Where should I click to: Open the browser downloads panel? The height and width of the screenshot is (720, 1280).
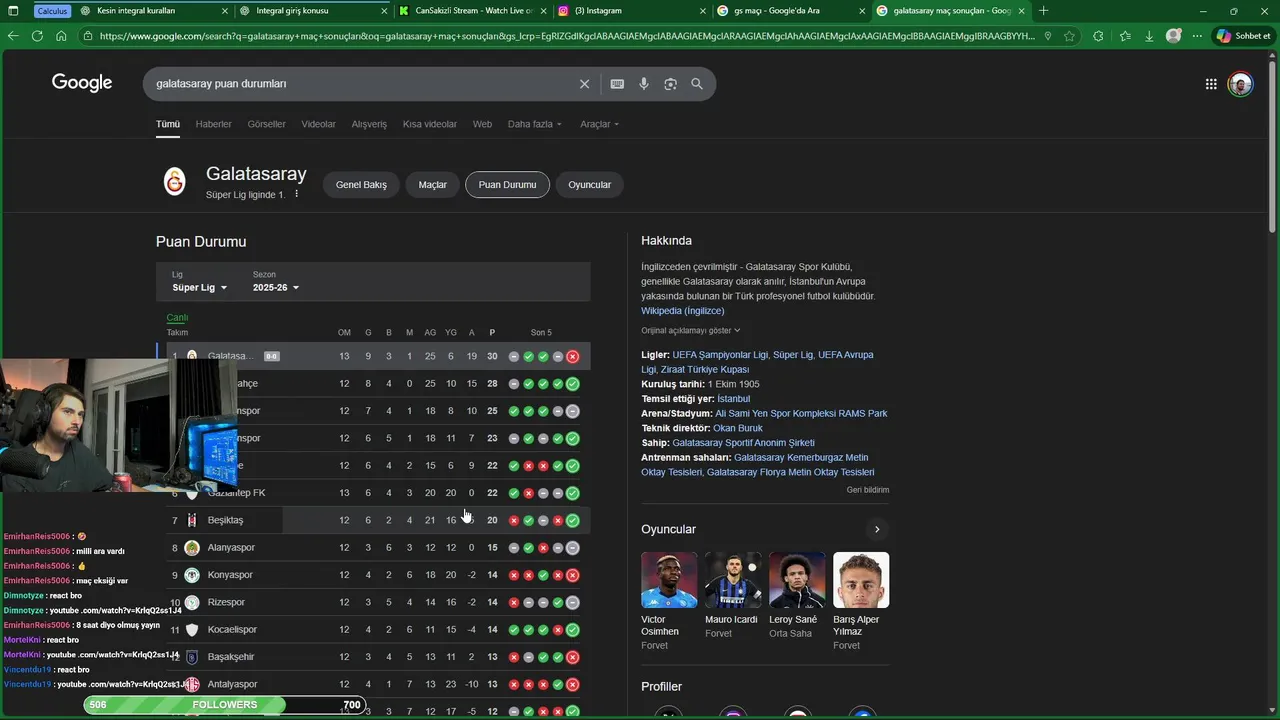click(x=1149, y=36)
